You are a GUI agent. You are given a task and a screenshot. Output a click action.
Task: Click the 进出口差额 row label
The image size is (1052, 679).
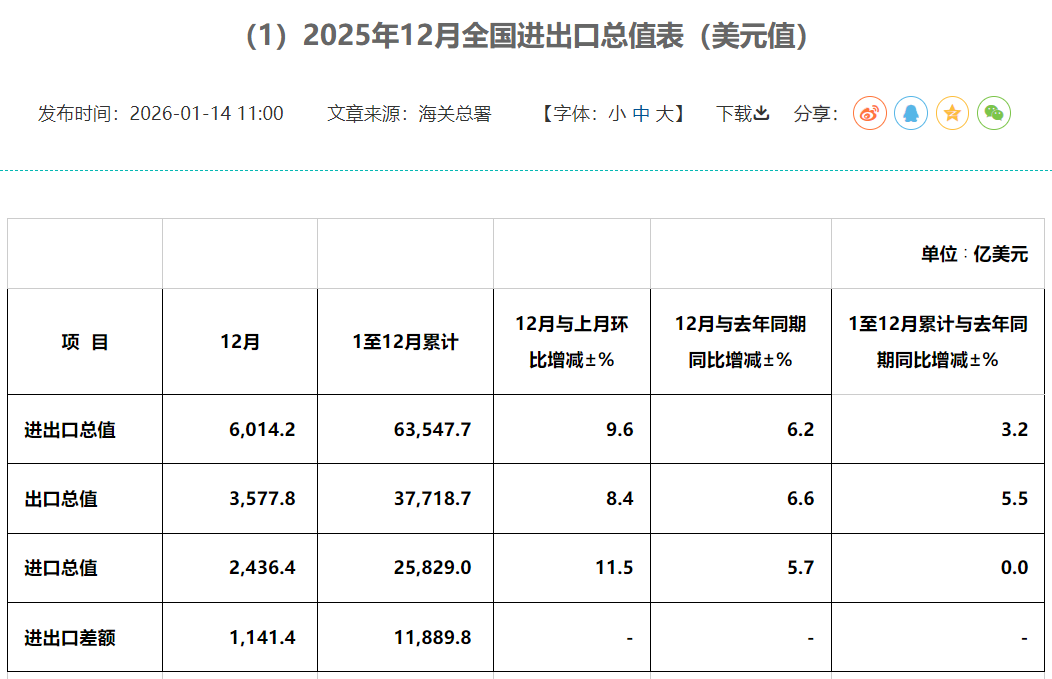pyautogui.click(x=70, y=637)
